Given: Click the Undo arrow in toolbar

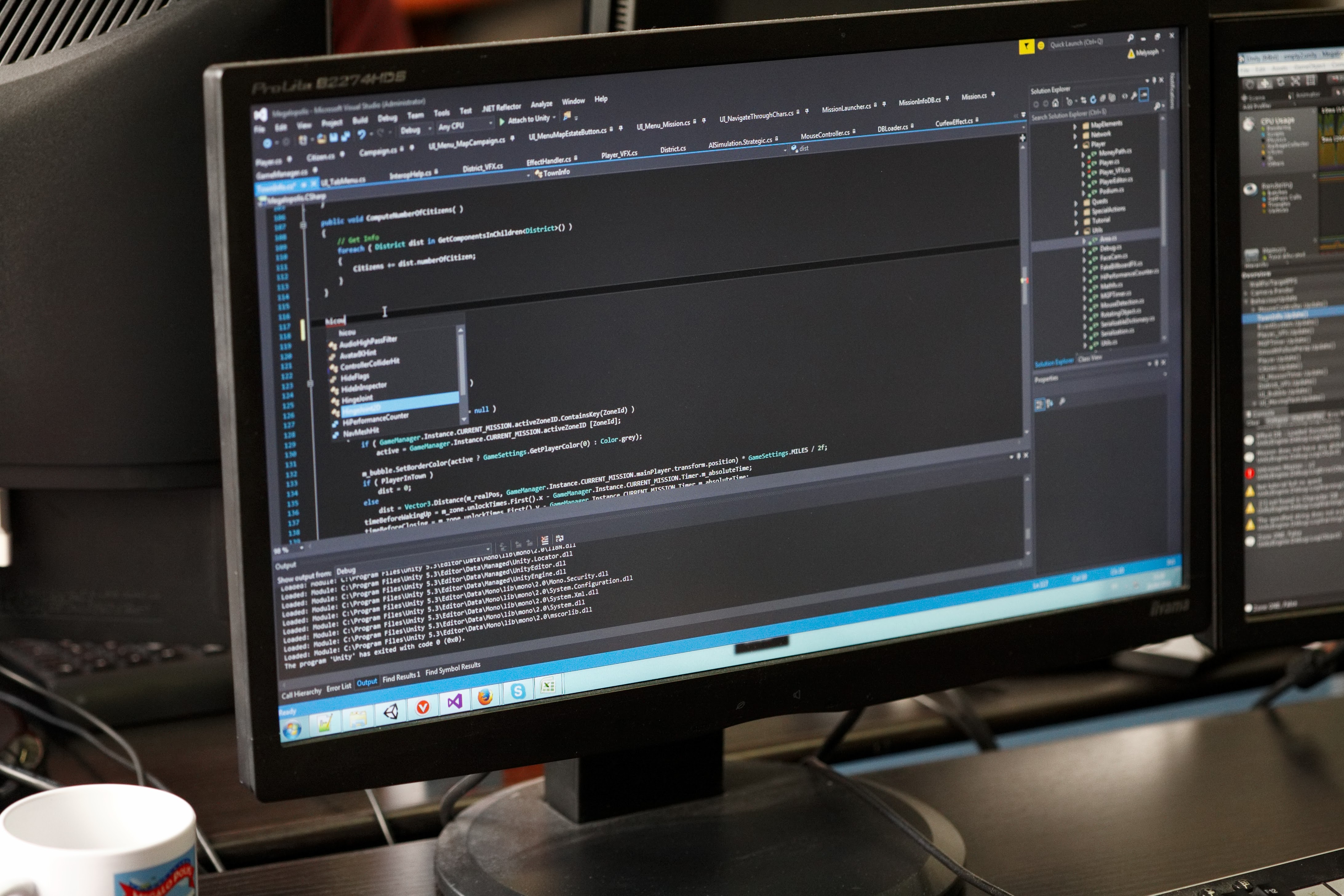Looking at the screenshot, I should pos(361,134).
